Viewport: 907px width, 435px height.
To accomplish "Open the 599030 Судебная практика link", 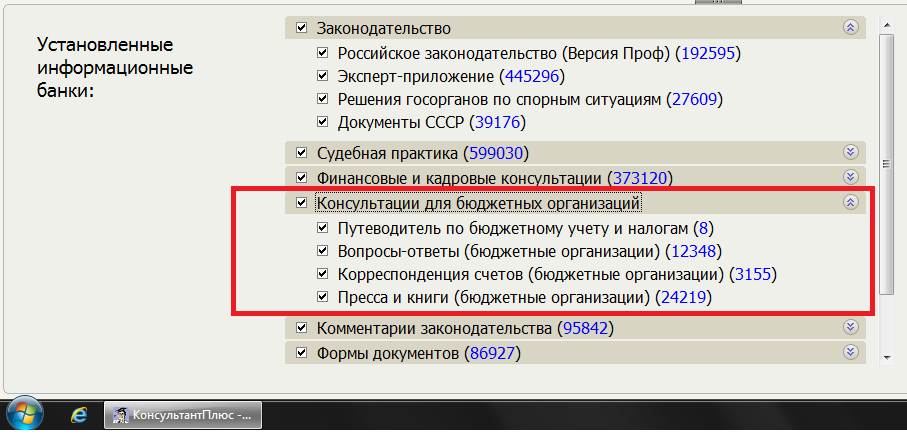I will click(x=496, y=154).
